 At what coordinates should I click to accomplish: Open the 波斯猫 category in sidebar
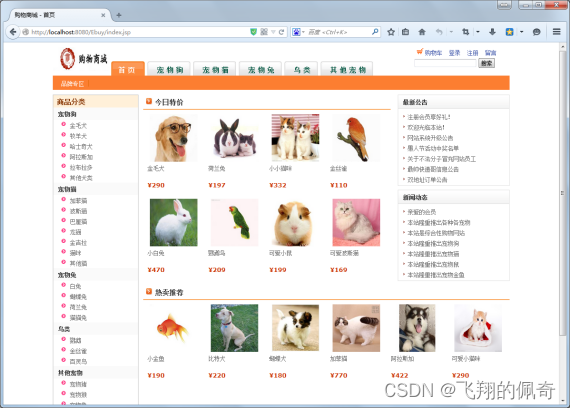point(78,211)
